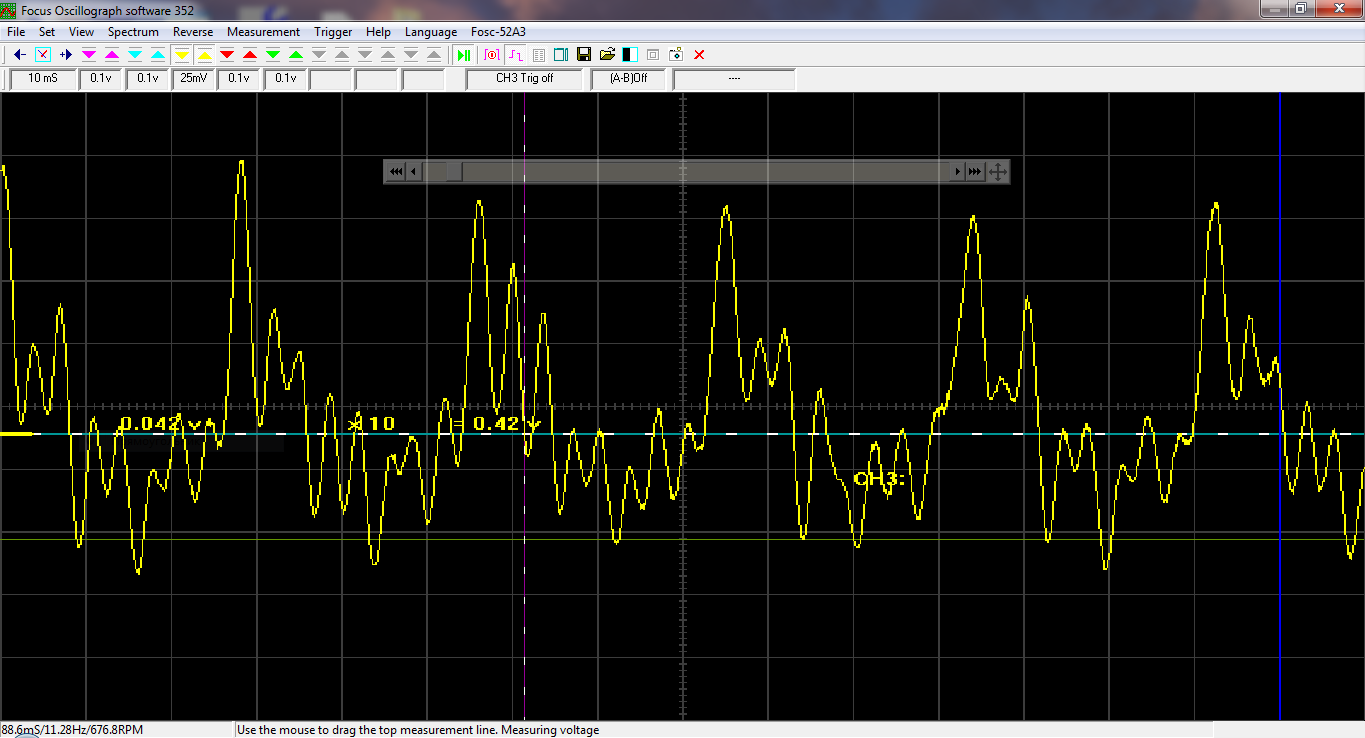The height and width of the screenshot is (738, 1365).
Task: Click the blue vertical cursor line
Action: pyautogui.click(x=1281, y=405)
